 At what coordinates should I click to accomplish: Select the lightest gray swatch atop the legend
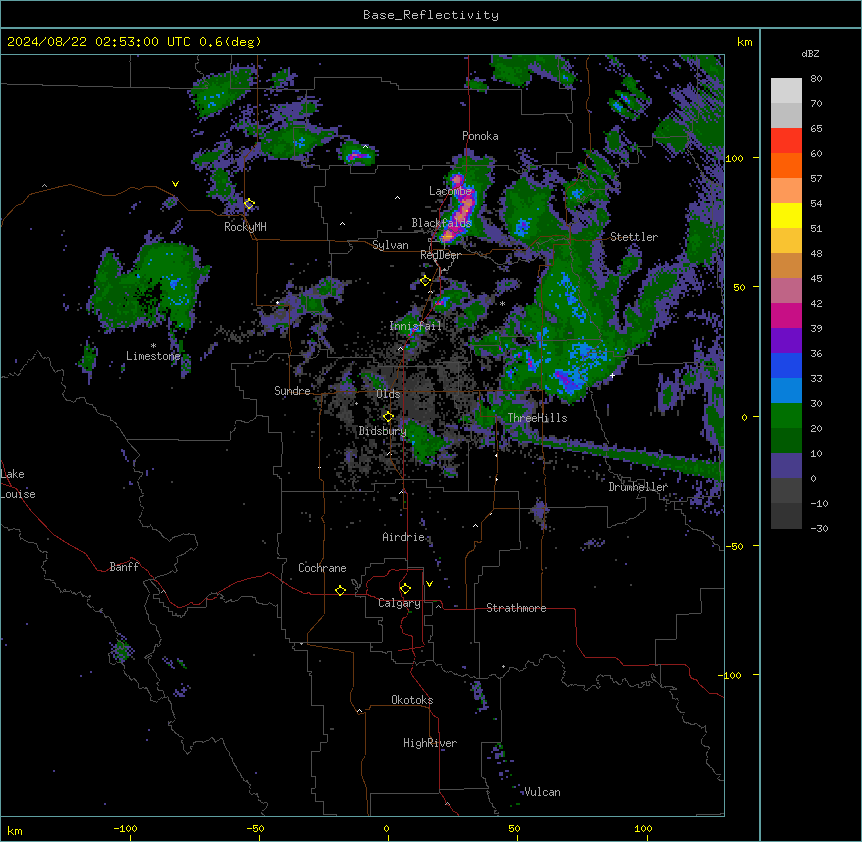point(786,91)
